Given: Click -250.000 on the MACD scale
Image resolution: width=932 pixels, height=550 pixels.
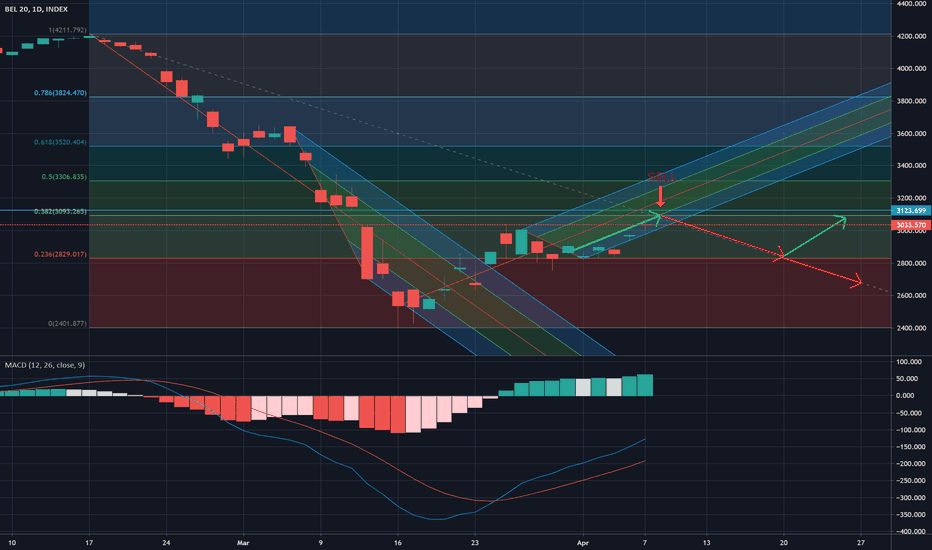Looking at the screenshot, I should (x=909, y=480).
